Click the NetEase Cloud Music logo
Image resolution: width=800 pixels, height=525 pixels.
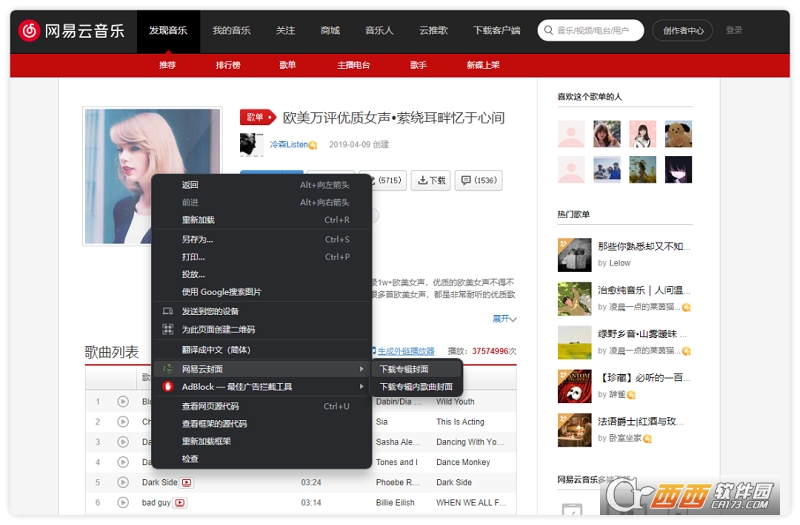(72, 31)
